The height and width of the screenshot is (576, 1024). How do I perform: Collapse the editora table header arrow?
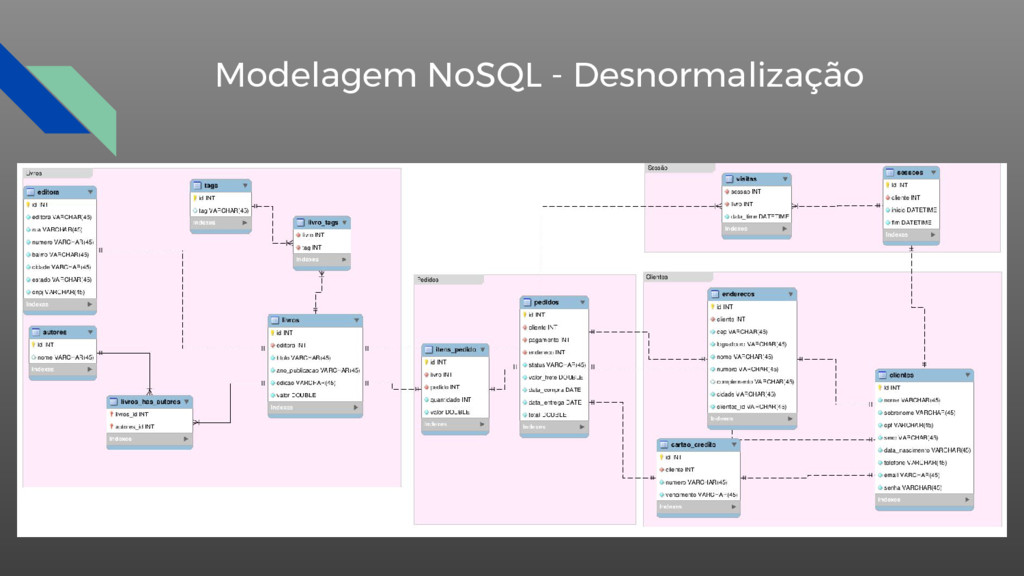pyautogui.click(x=90, y=192)
